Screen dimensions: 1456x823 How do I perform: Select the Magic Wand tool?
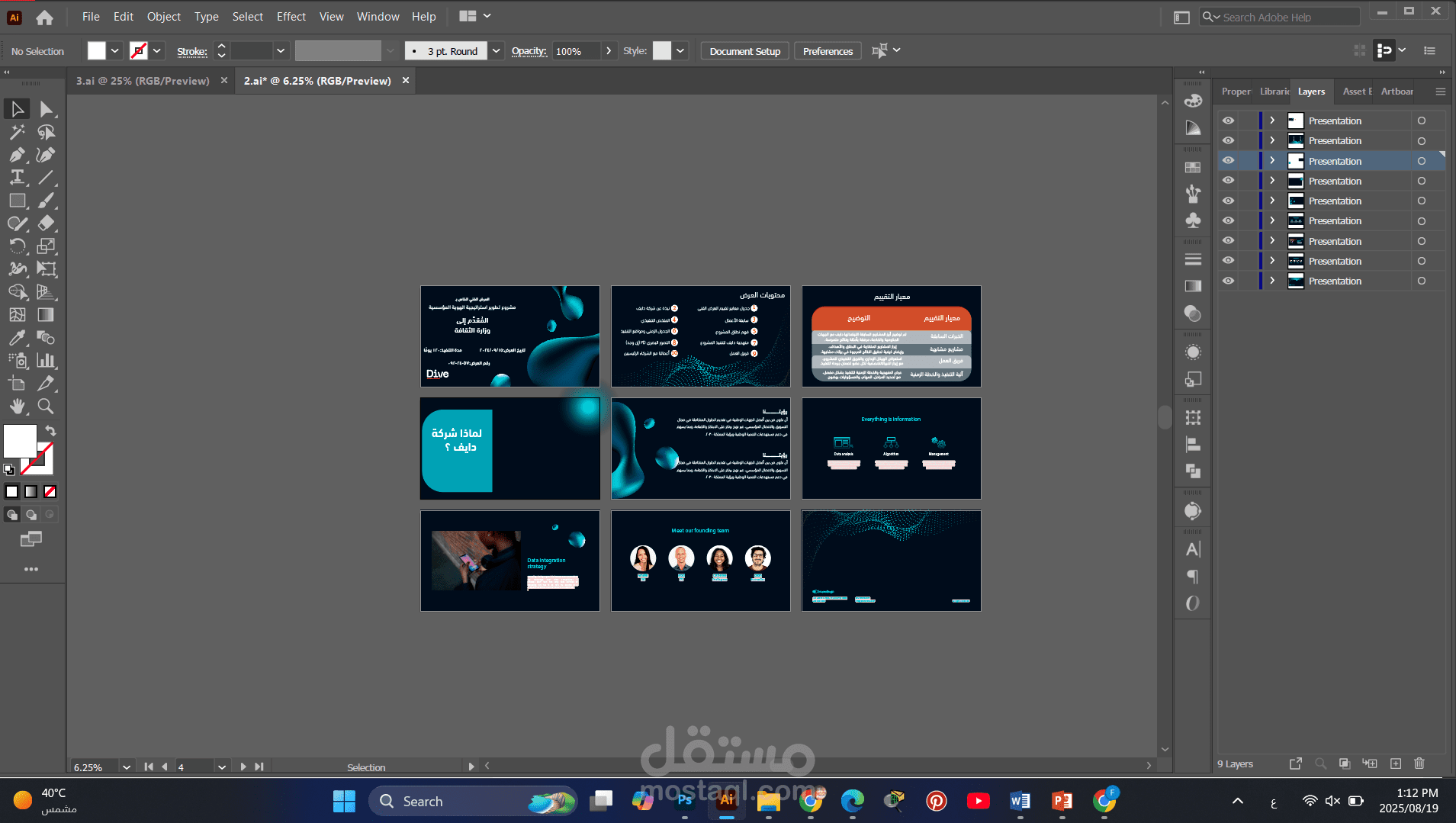[17, 132]
